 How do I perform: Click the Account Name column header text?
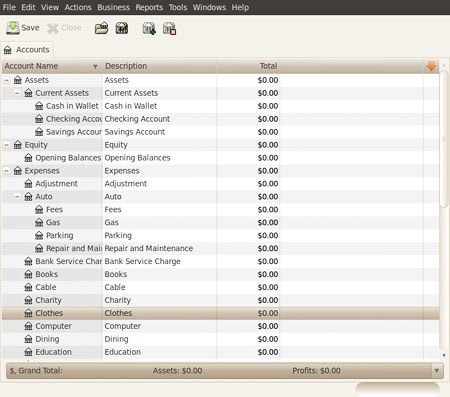pyautogui.click(x=31, y=66)
